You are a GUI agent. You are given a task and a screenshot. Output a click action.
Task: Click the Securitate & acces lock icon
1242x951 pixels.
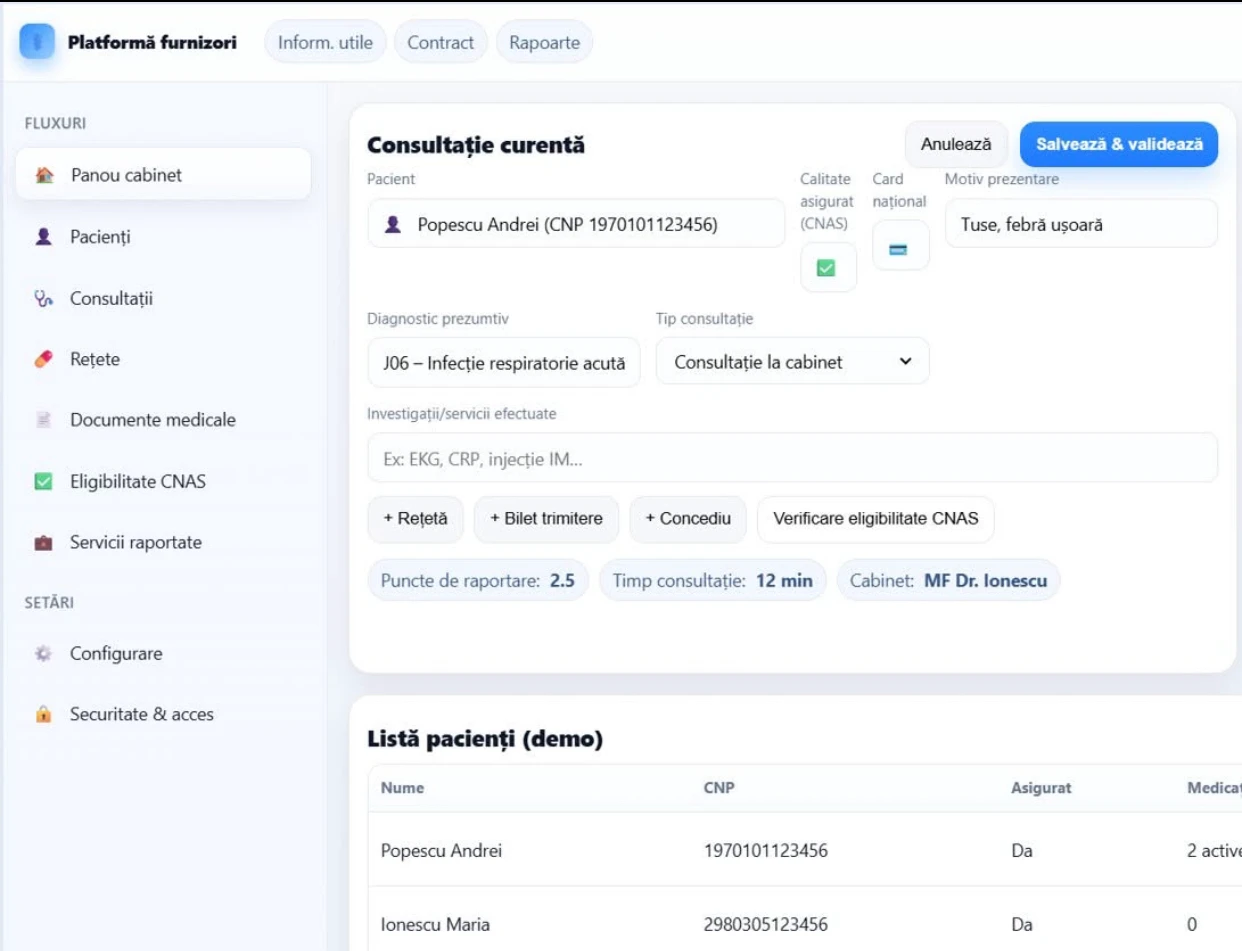tap(42, 714)
